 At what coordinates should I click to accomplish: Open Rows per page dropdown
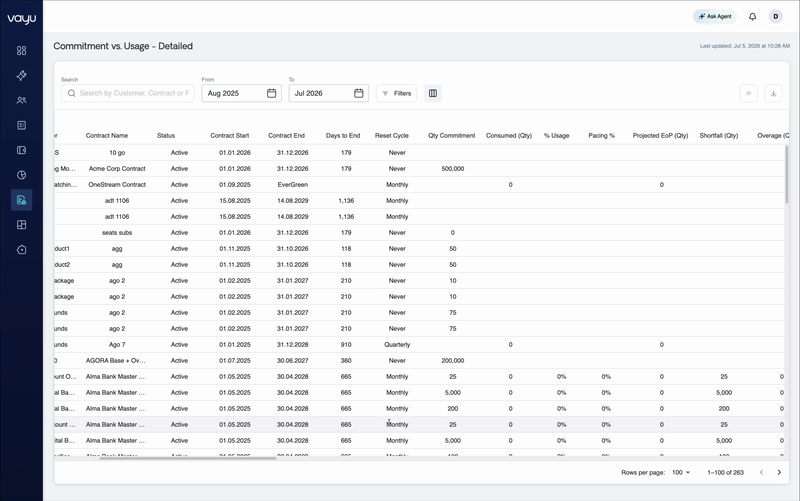click(681, 472)
